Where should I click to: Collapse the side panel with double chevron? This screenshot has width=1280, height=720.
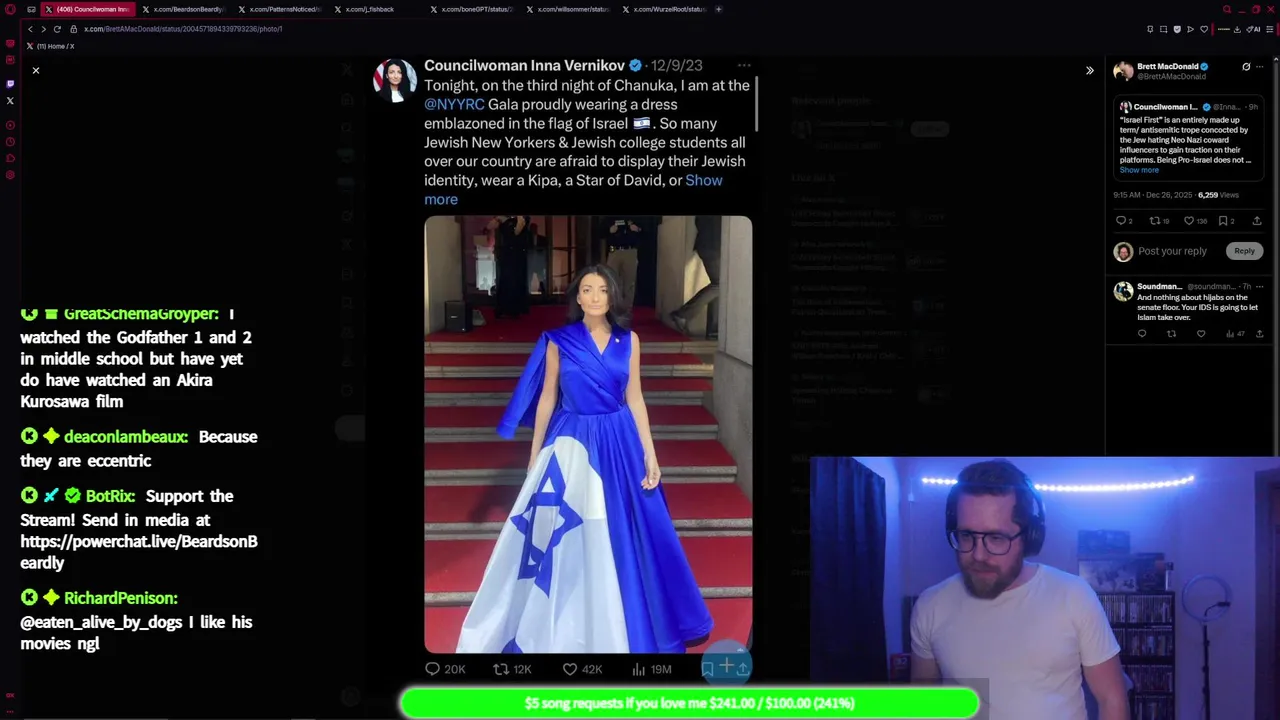tap(1090, 70)
